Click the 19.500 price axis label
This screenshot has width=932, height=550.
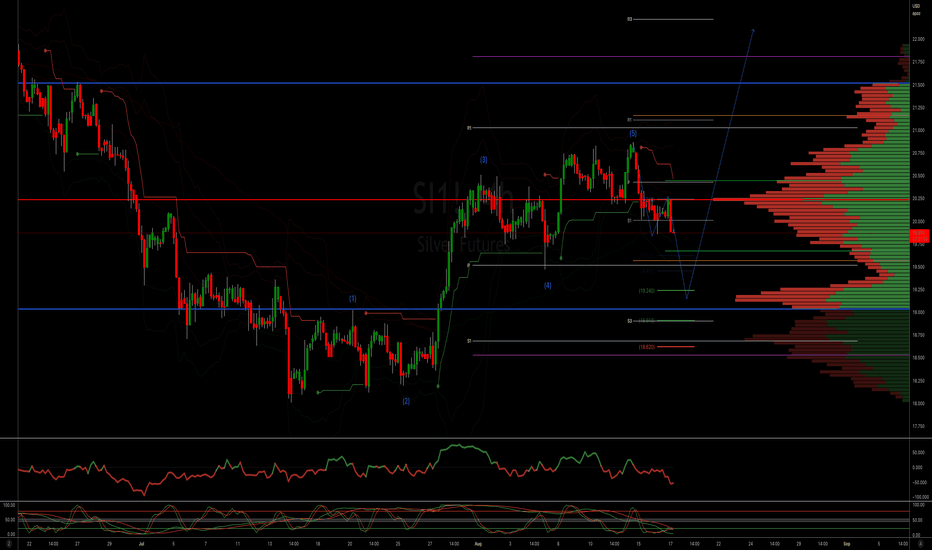(x=918, y=267)
